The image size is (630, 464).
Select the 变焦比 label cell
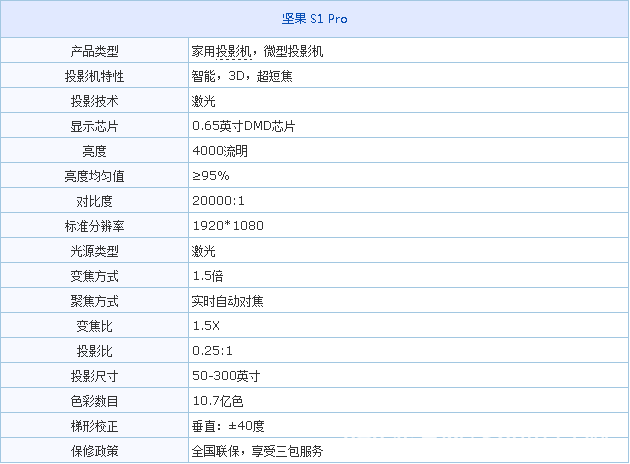tap(94, 325)
